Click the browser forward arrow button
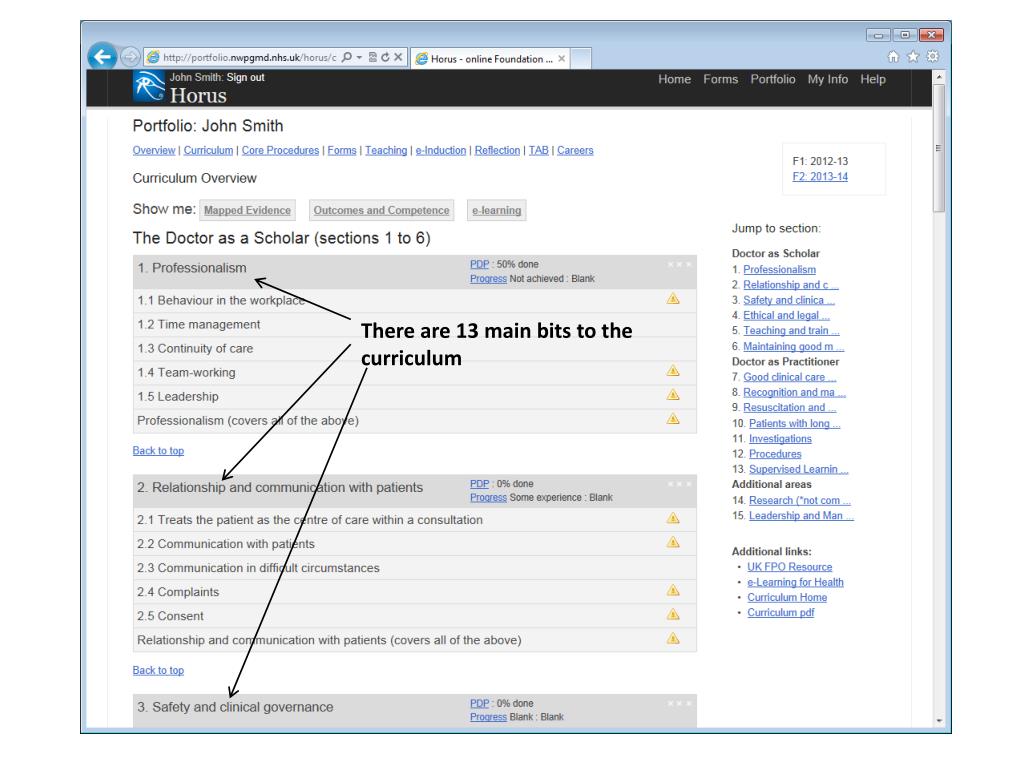This screenshot has width=1024, height=768. click(x=130, y=57)
